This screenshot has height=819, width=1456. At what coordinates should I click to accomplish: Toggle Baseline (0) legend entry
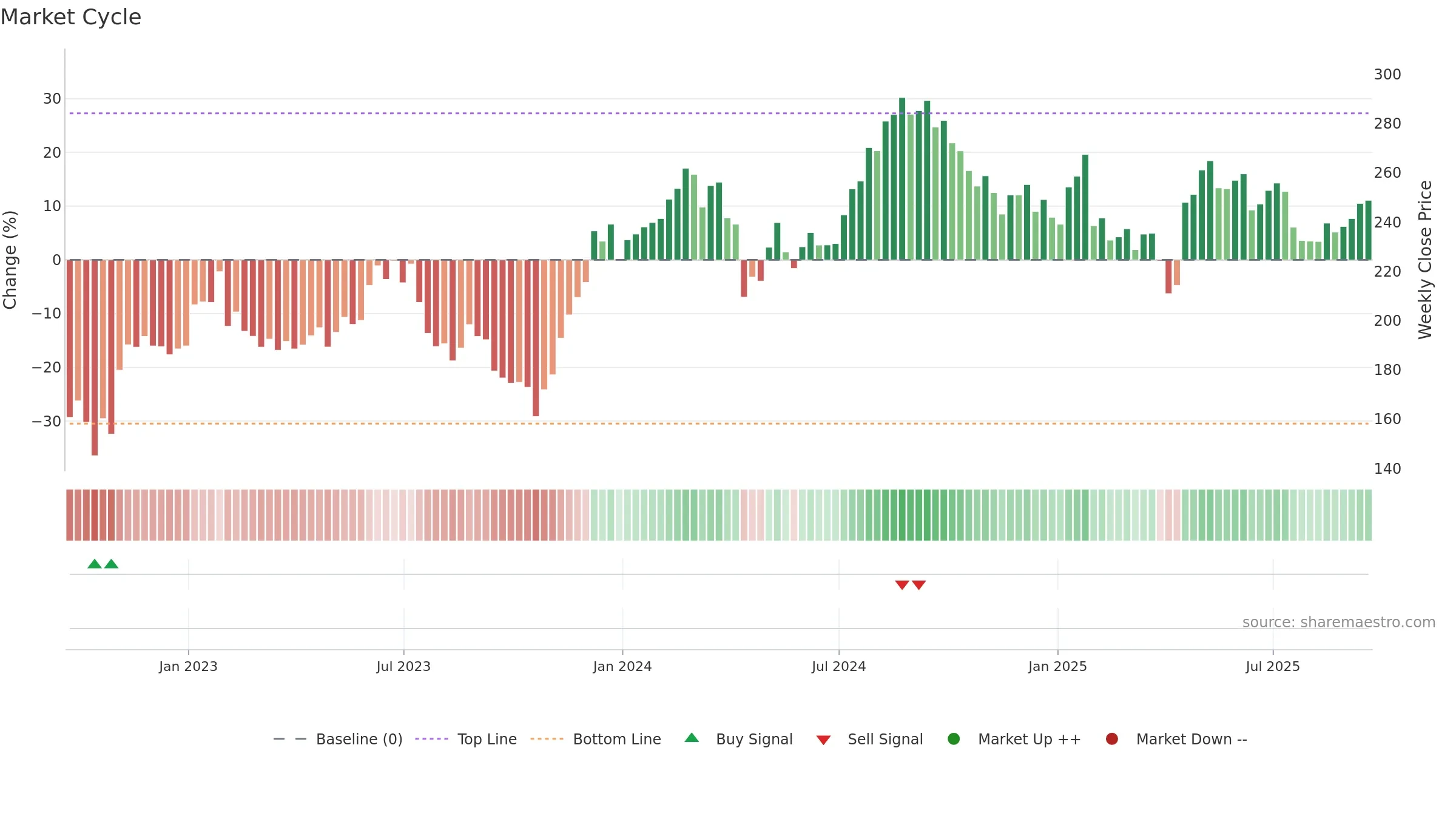point(338,739)
